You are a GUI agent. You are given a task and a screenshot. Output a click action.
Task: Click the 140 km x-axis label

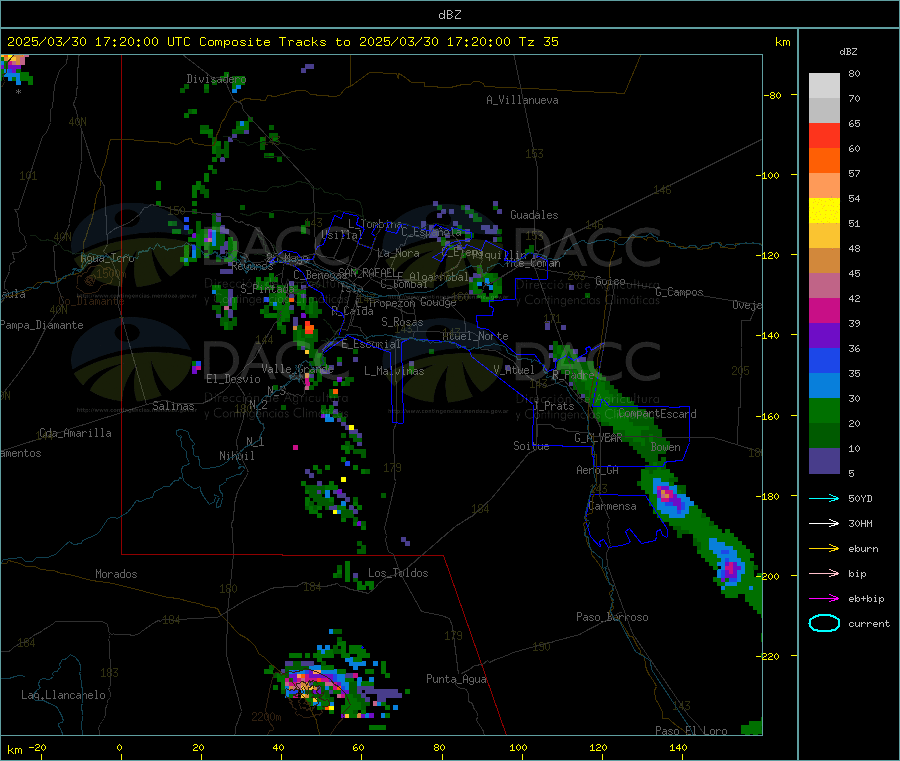[x=678, y=747]
